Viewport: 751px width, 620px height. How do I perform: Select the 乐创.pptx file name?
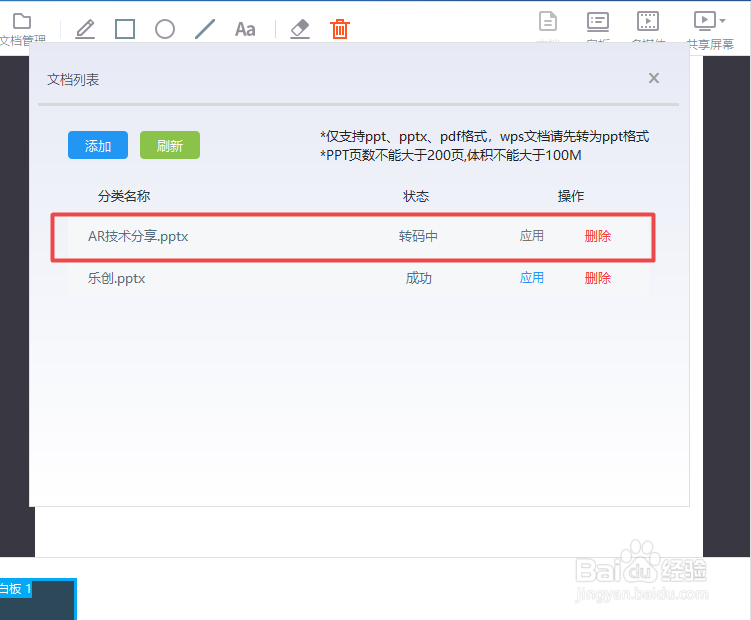pos(116,278)
